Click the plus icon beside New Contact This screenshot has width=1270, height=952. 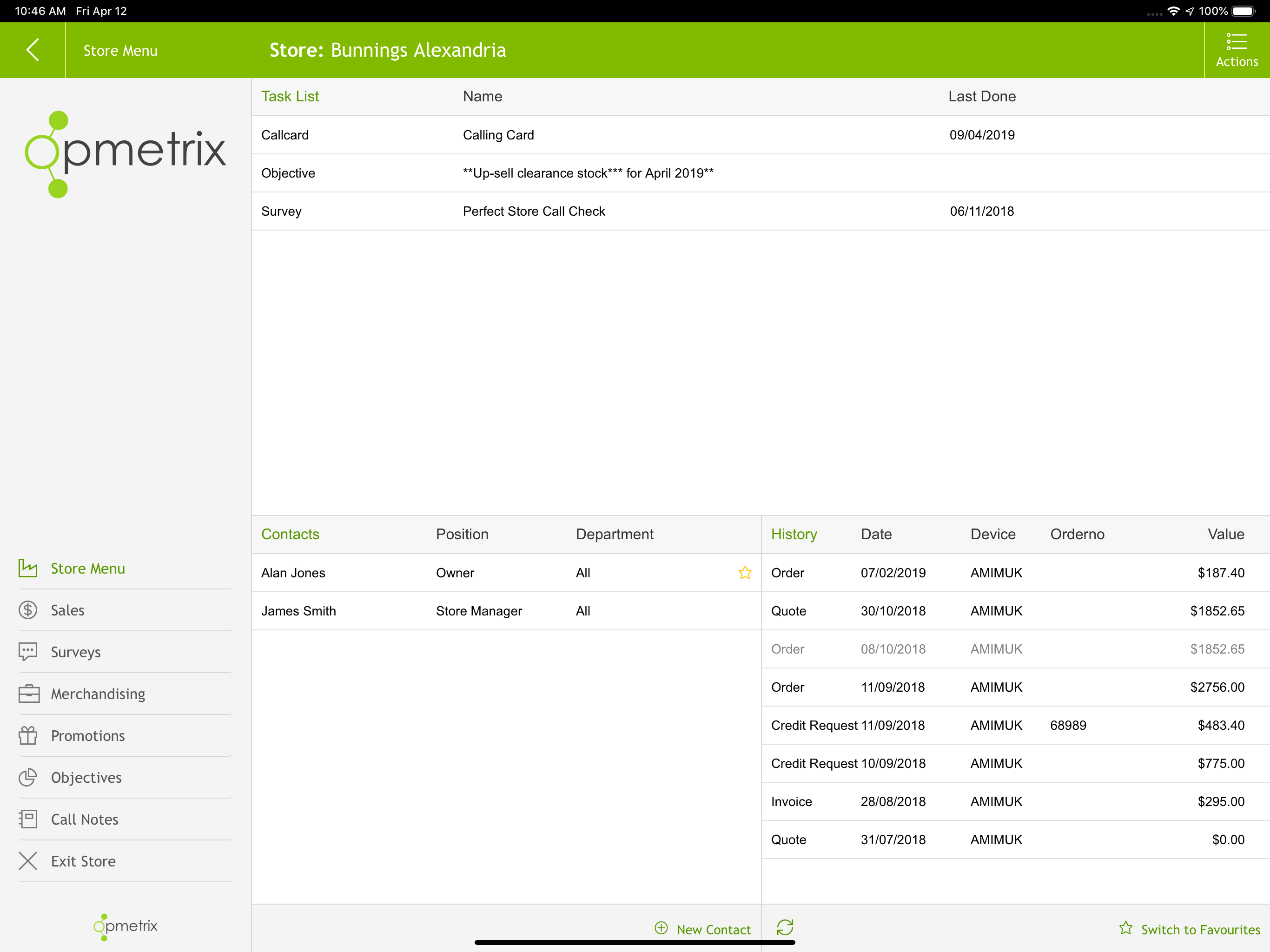pyautogui.click(x=661, y=928)
